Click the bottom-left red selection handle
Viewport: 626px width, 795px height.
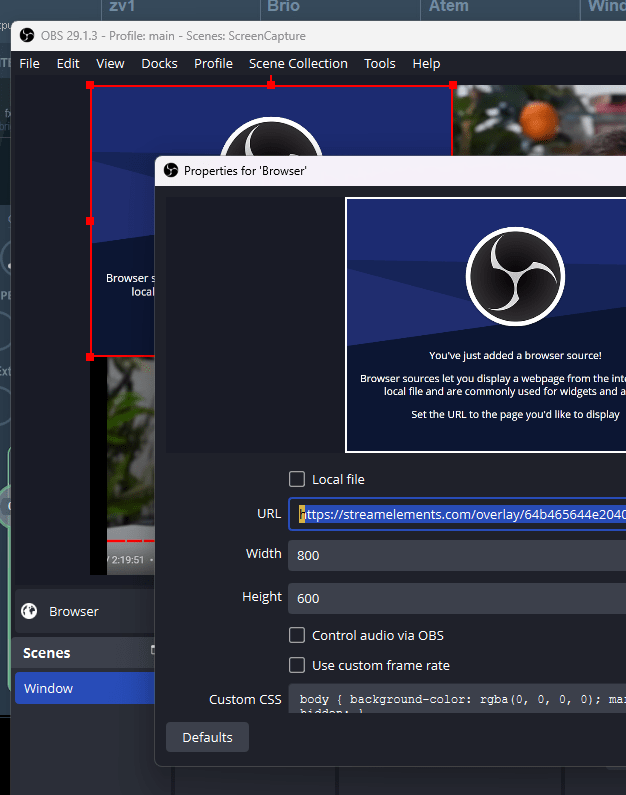tap(90, 357)
